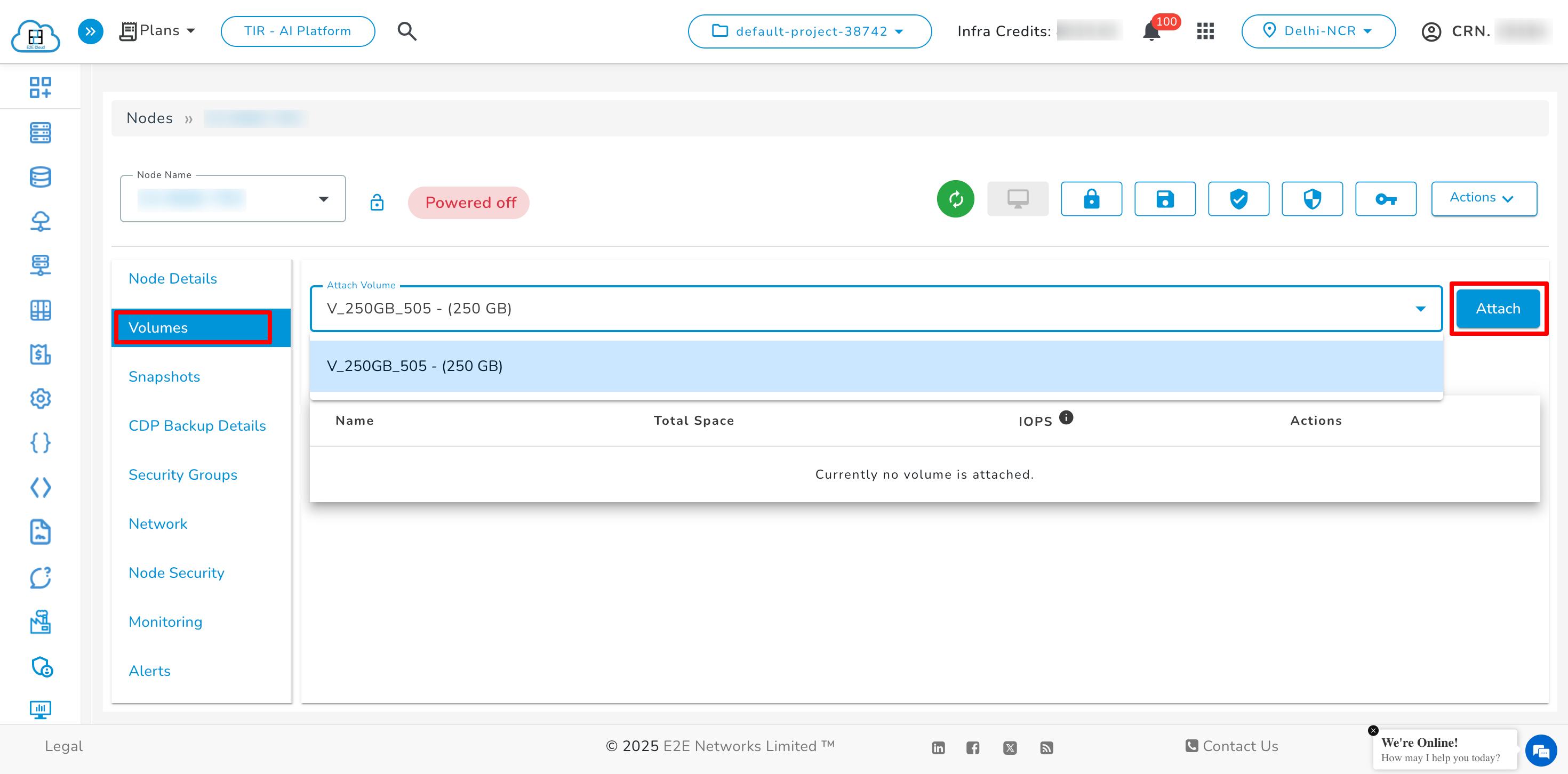Click the lock node icon button
1568x774 pixels.
pyautogui.click(x=1091, y=199)
